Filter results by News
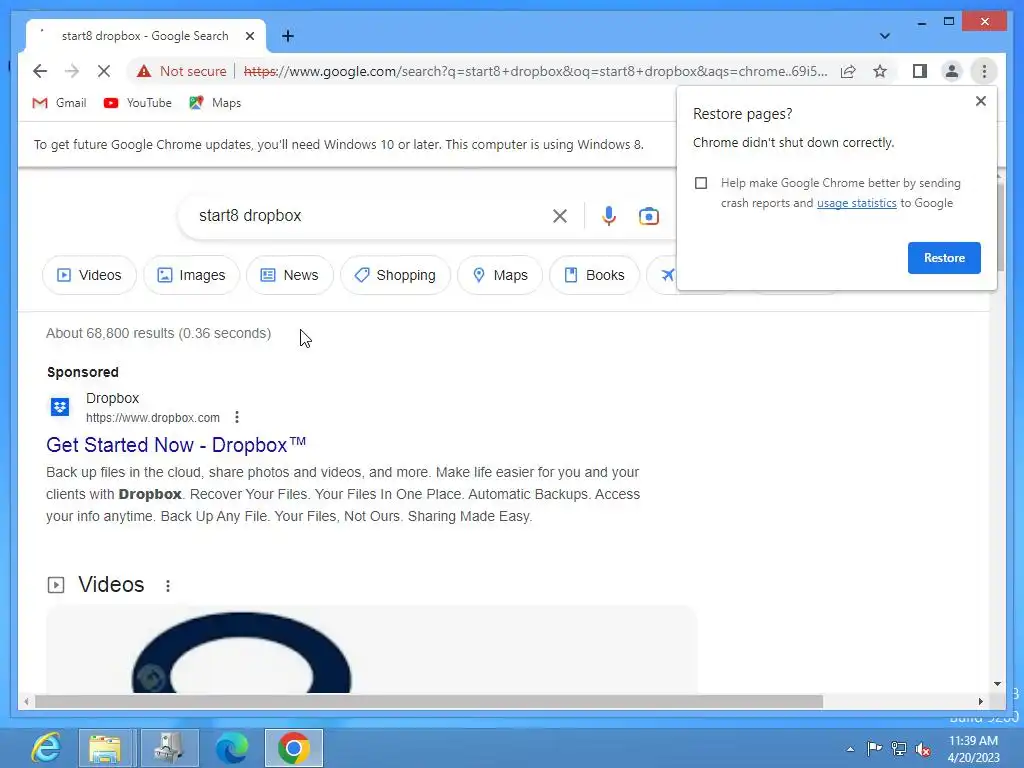Viewport: 1024px width, 768px height. click(x=289, y=275)
